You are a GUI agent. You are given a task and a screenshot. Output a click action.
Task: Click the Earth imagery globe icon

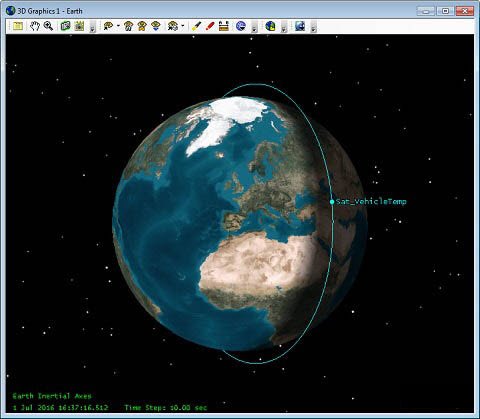click(x=300, y=26)
